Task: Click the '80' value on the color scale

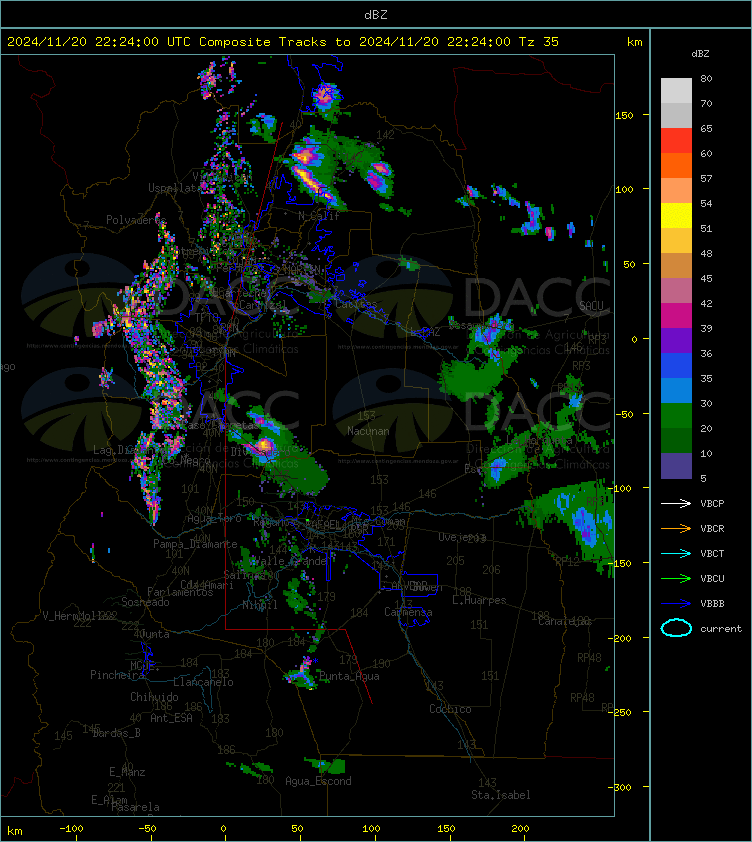Action: tap(706, 79)
